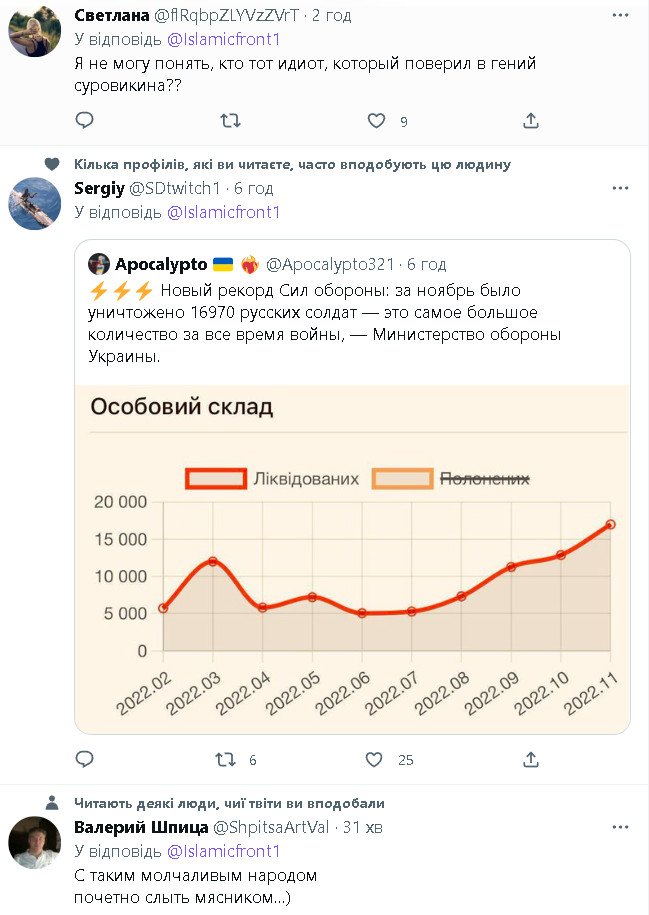Open Sergiy's profile name
Screen dimensions: 649x915
point(98,188)
